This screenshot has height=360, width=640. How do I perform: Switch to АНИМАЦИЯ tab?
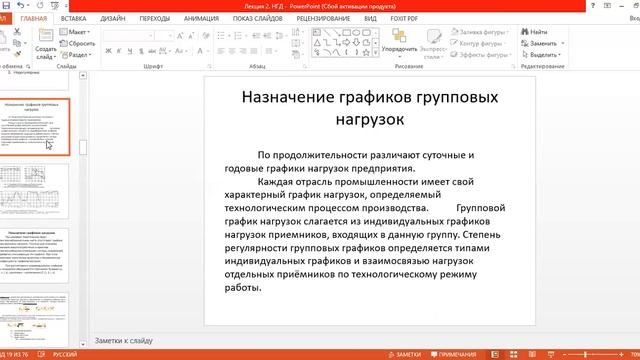click(201, 18)
